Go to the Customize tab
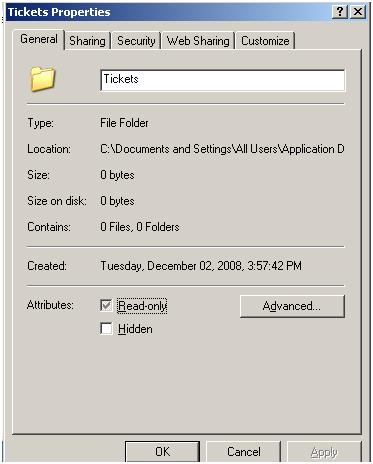373x464 pixels. pos(265,41)
